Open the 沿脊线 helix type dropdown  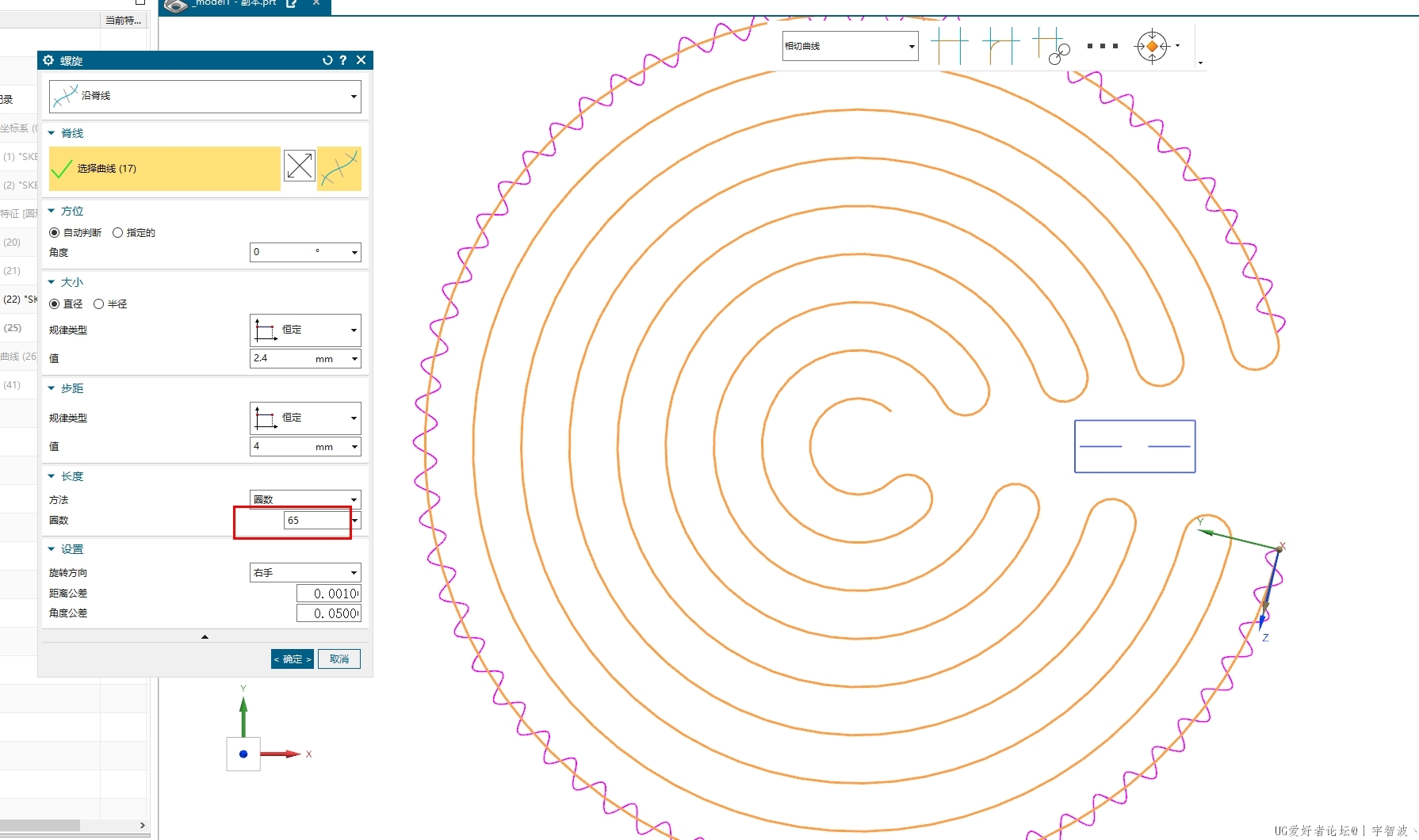click(354, 97)
